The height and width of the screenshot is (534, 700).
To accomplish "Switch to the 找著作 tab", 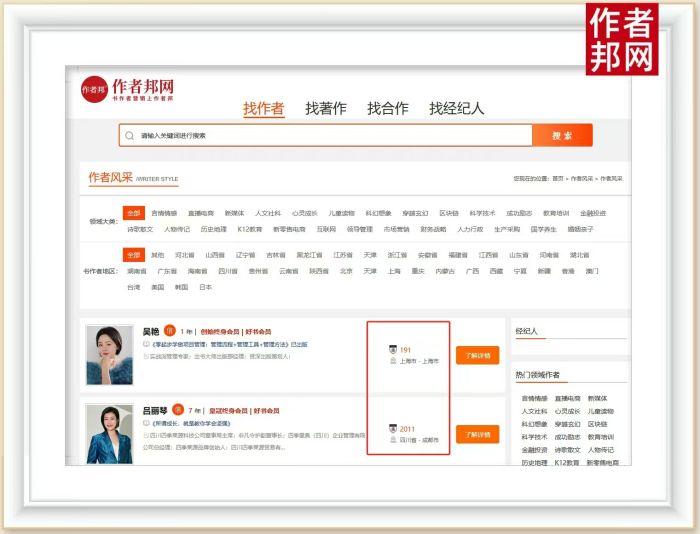I will 326,108.
